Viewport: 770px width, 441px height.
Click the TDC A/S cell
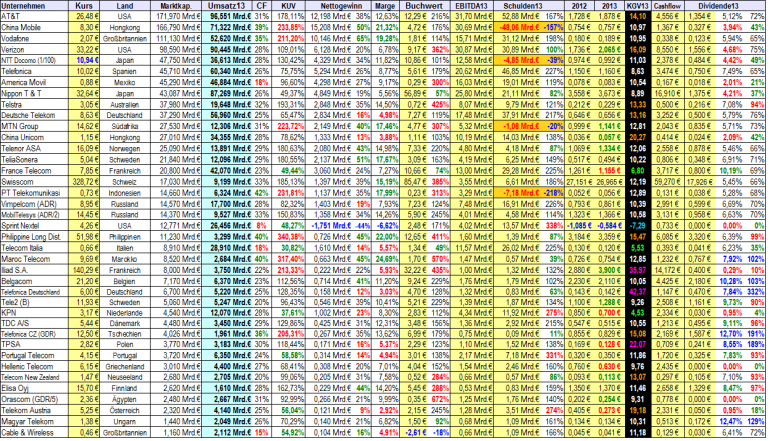[34, 323]
